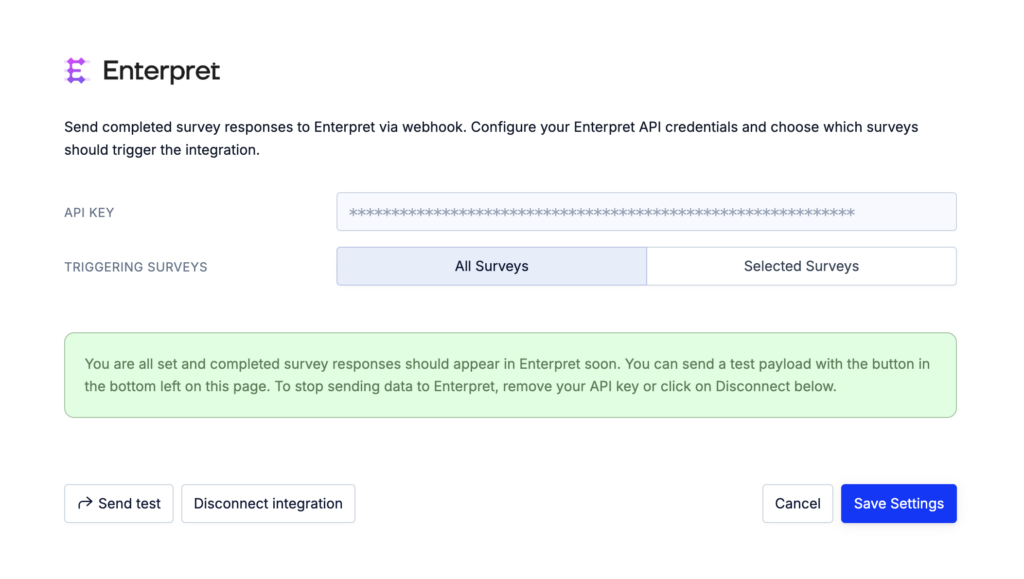Save Settings with the blue button
The width and height of the screenshot is (1024, 579).
[899, 503]
